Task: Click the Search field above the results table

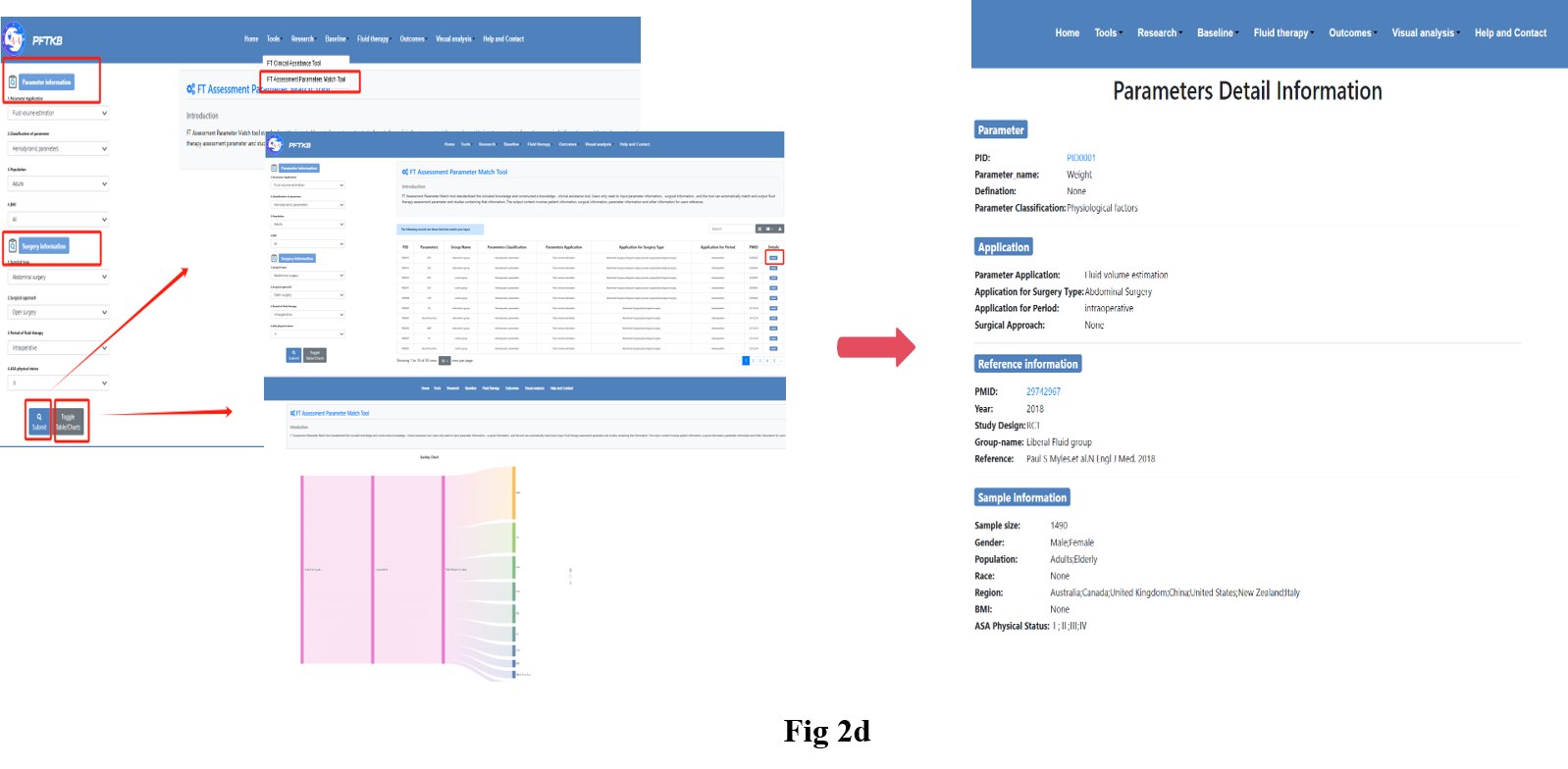Action: coord(730,229)
